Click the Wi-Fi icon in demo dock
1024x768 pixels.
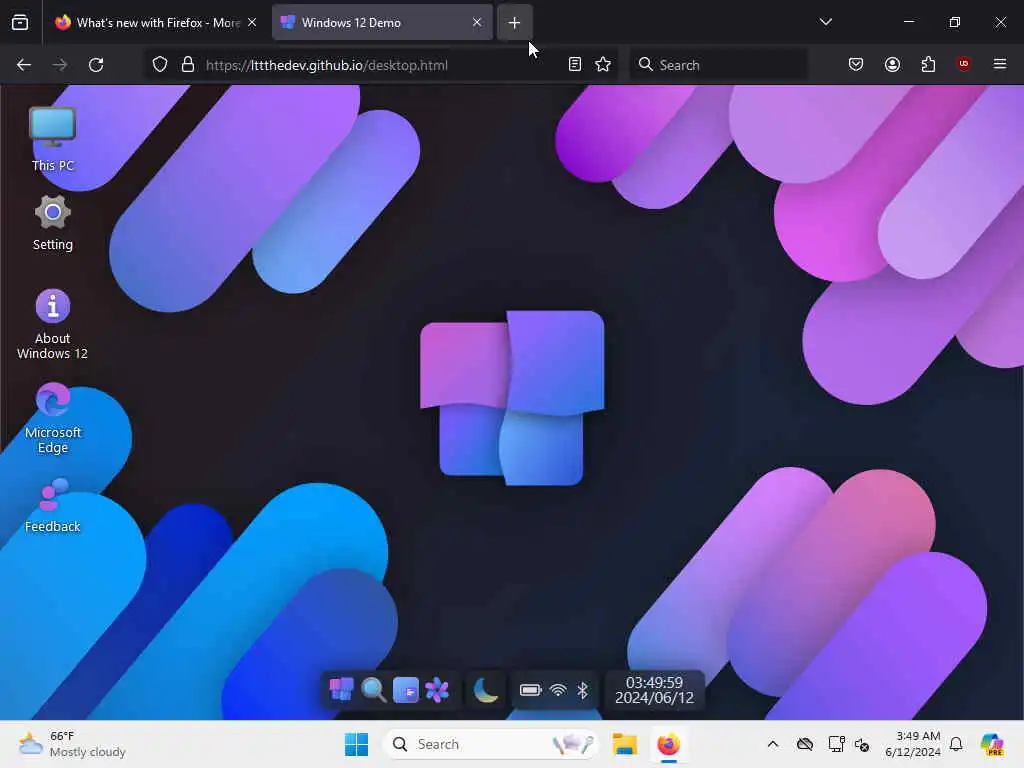click(x=558, y=690)
